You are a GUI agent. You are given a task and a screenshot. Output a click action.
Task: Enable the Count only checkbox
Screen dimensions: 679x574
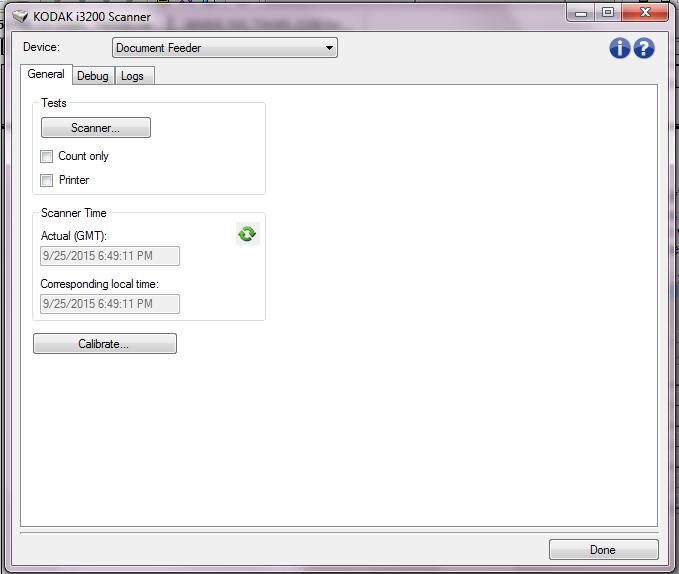point(46,156)
